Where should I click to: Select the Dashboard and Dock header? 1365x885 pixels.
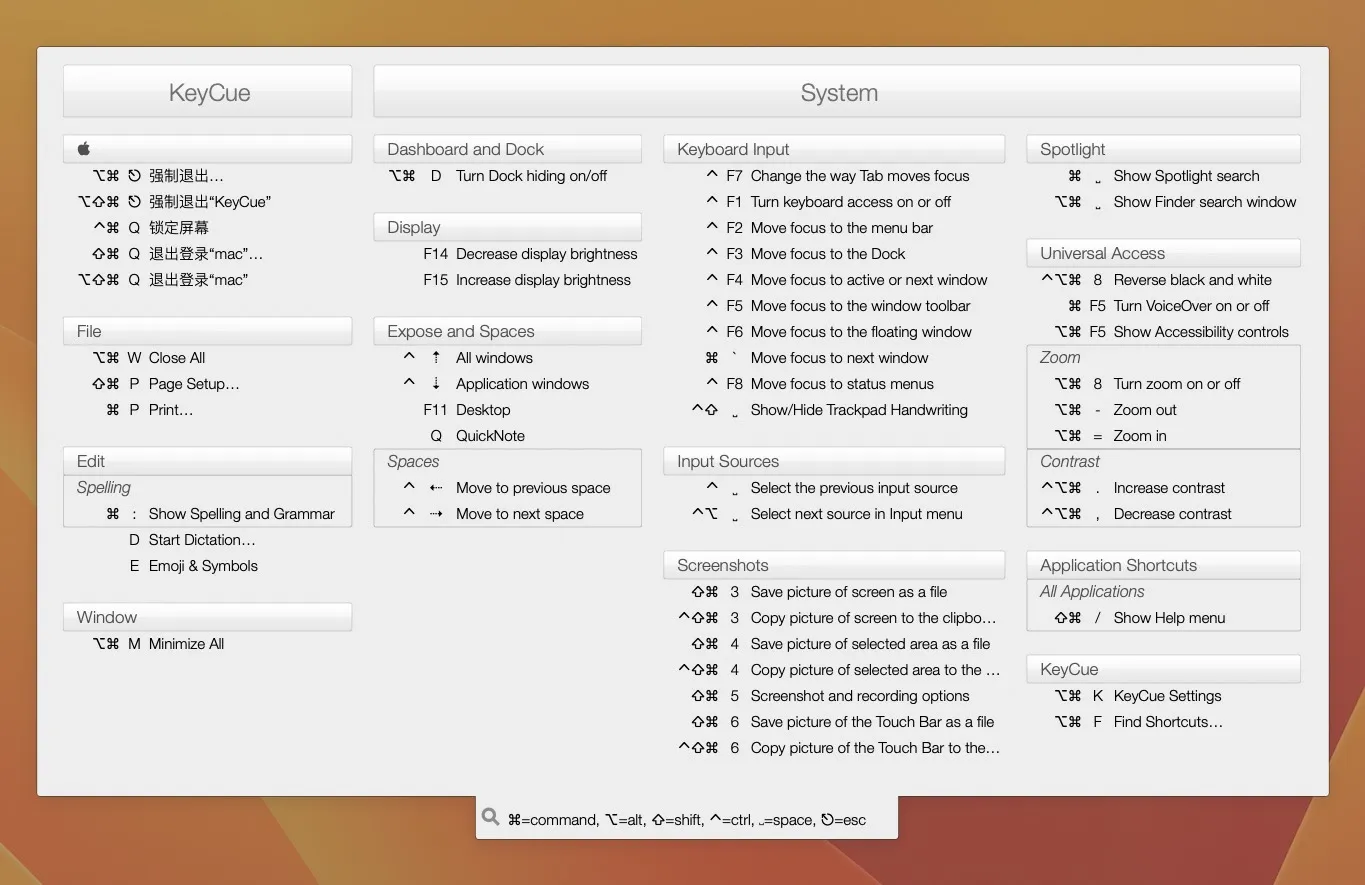coord(508,149)
